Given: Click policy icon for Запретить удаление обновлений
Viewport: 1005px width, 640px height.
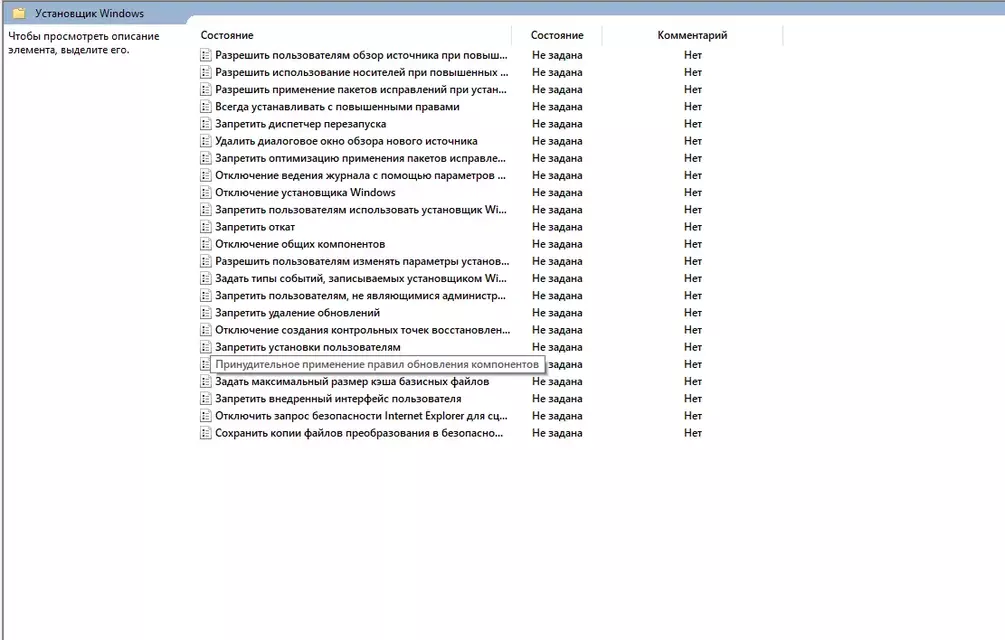Looking at the screenshot, I should pyautogui.click(x=206, y=313).
